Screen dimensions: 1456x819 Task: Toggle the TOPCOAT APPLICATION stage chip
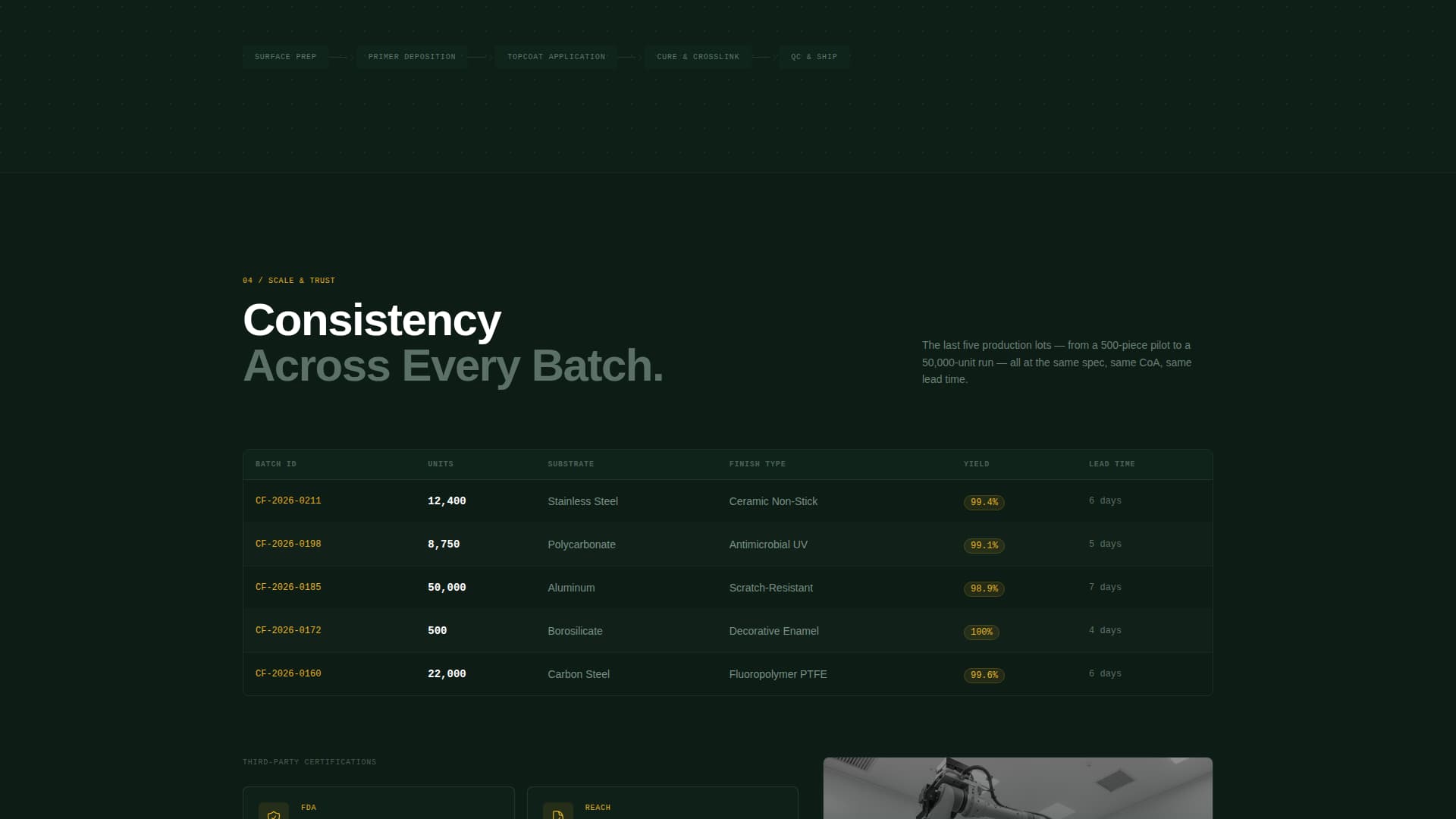557,56
